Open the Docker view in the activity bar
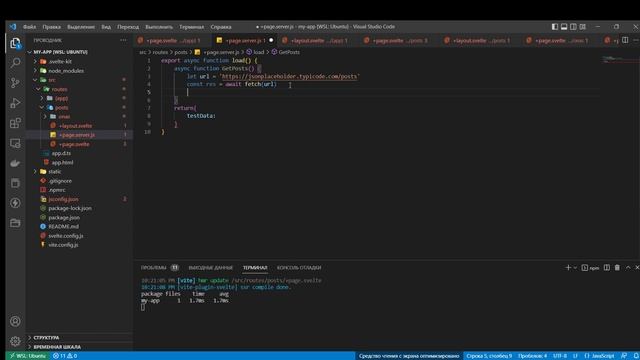This screenshot has height=360, width=640. click(15, 163)
